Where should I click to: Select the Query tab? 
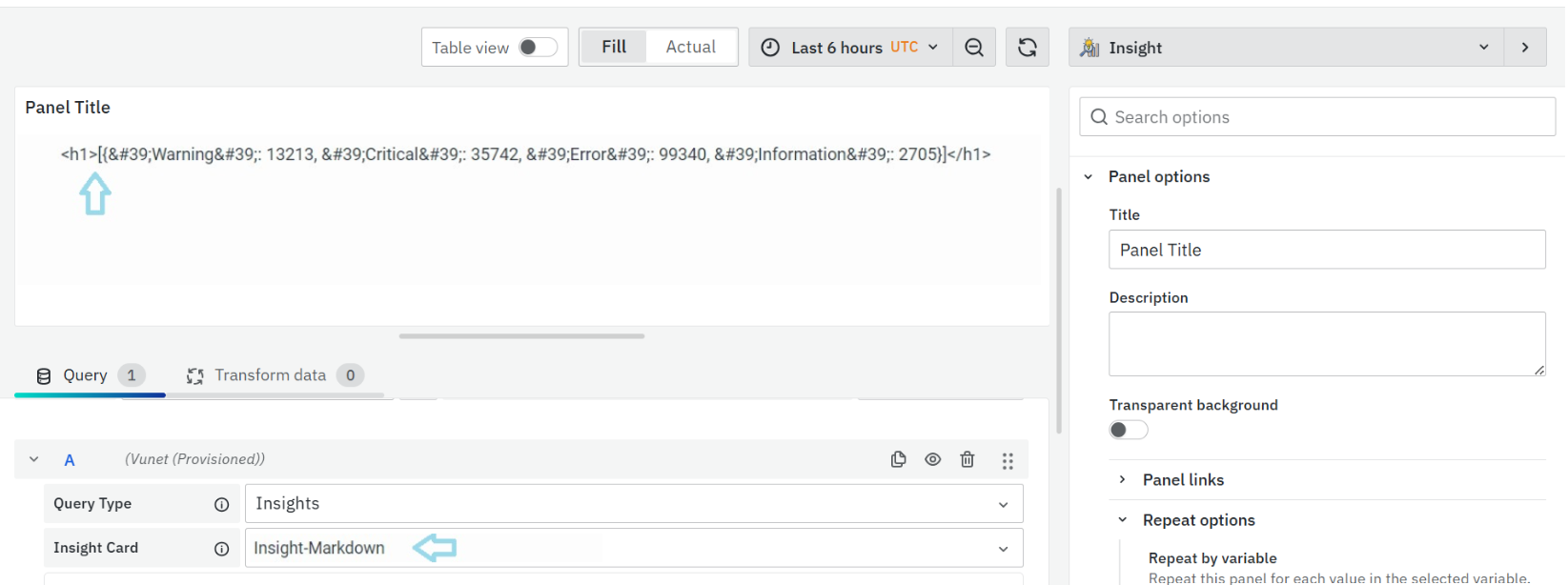[x=85, y=375]
